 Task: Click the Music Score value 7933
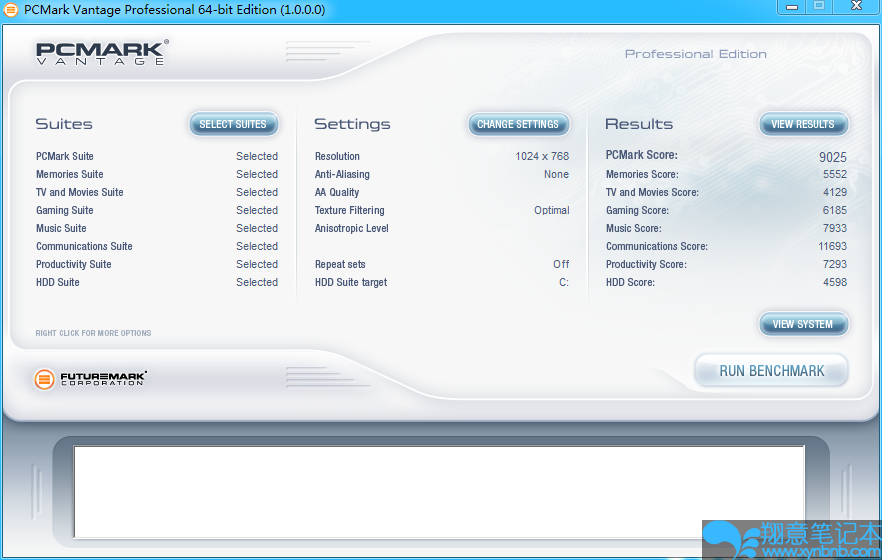click(x=835, y=228)
